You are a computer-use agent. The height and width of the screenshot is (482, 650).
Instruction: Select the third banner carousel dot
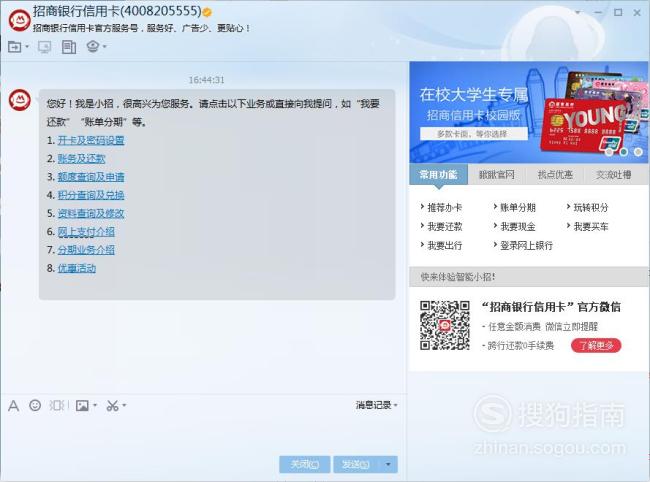point(638,152)
